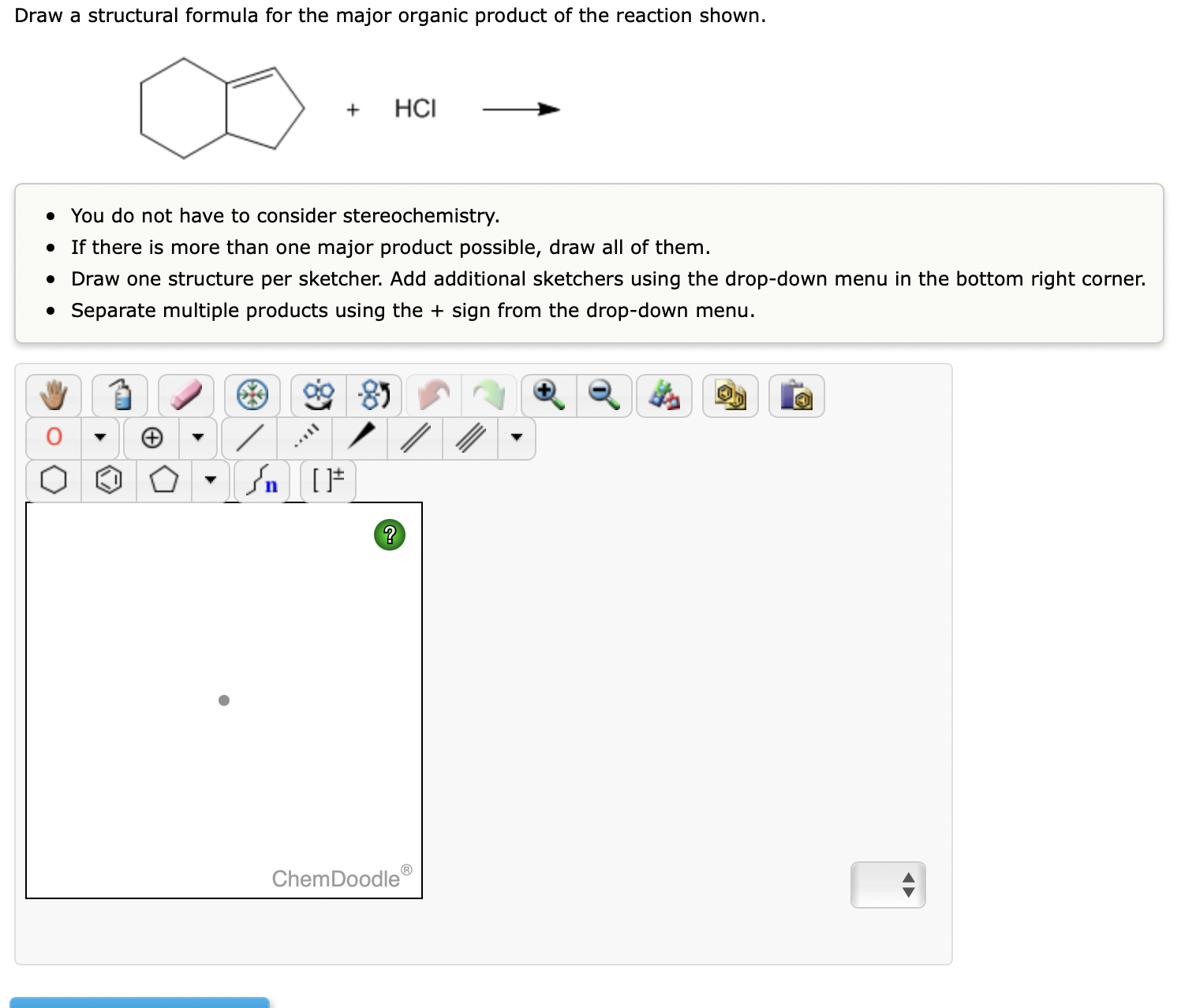Screen dimensions: 1196x1008
Task: Toggle the wedge bond tool
Action: click(359, 439)
